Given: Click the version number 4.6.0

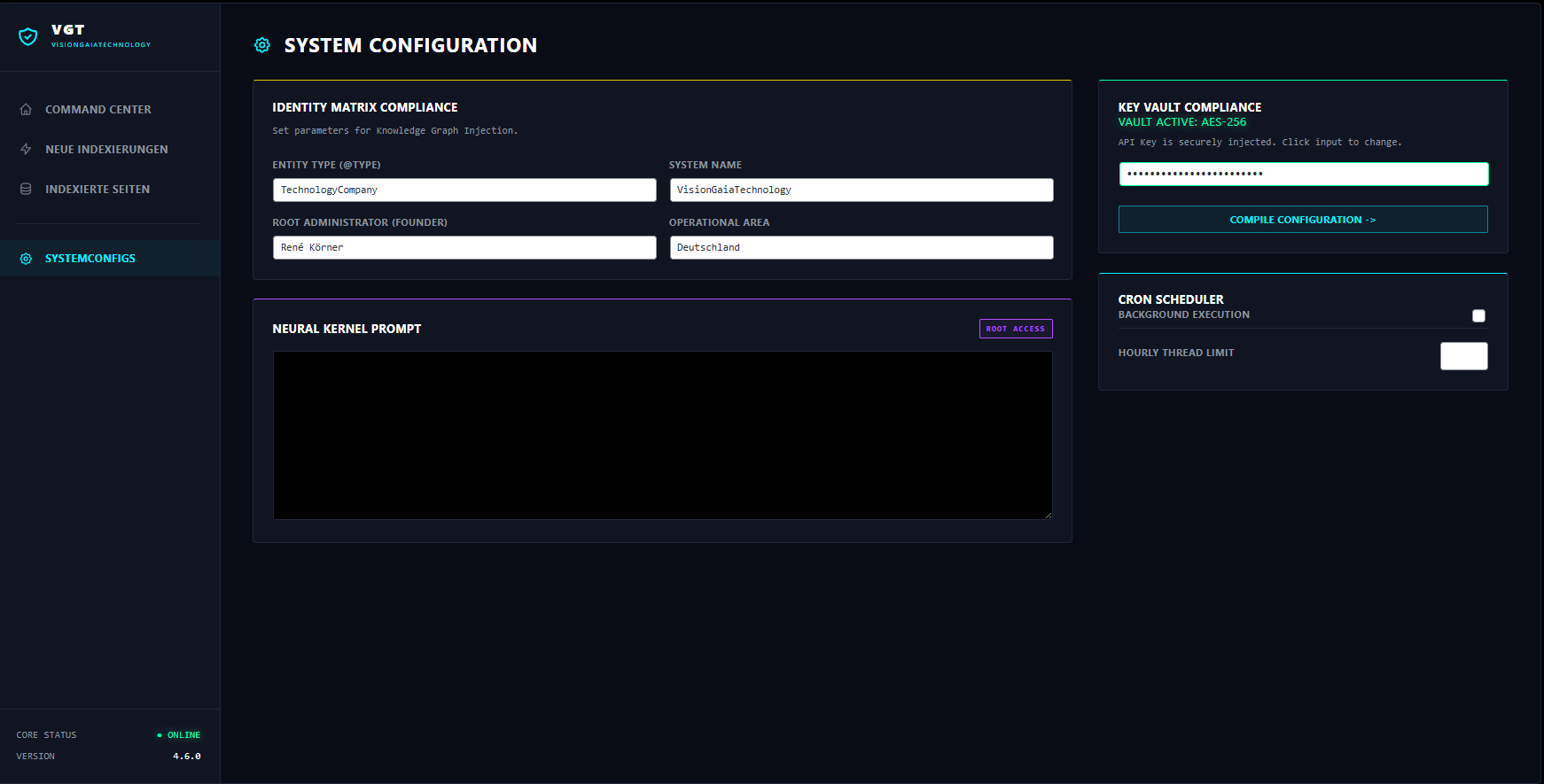Looking at the screenshot, I should (187, 757).
